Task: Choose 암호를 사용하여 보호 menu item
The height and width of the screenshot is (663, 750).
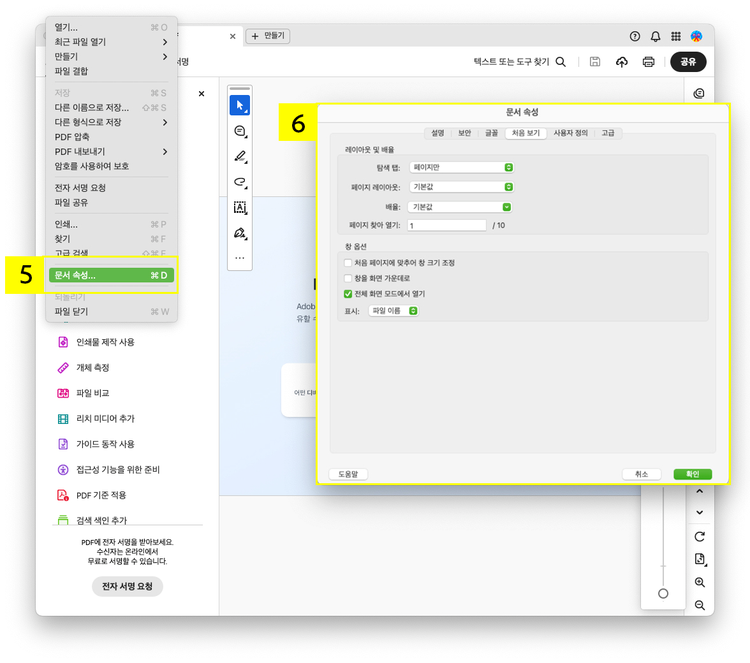Action: (x=111, y=166)
